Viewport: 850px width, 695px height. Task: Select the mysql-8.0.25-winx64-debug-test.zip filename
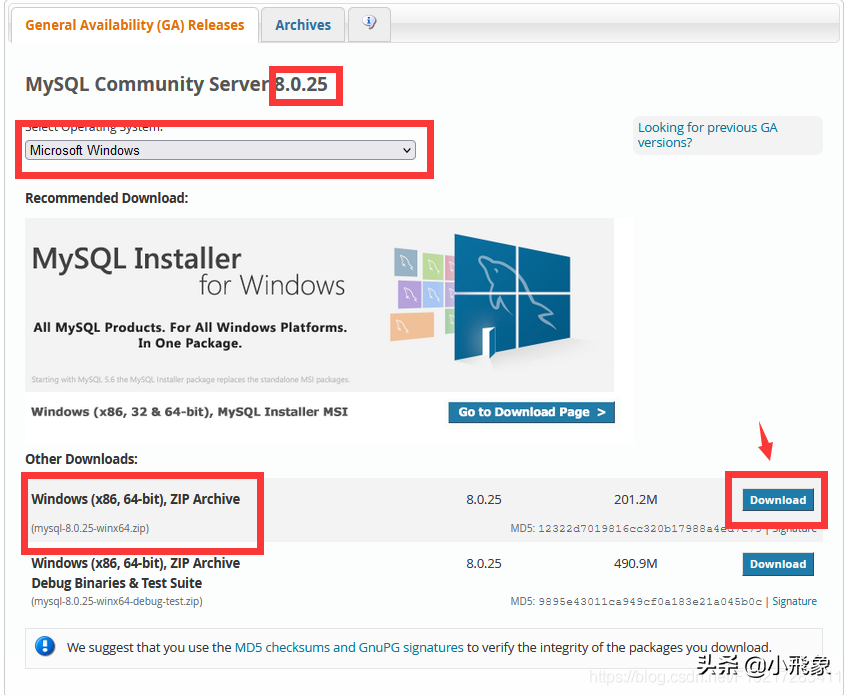pyautogui.click(x=117, y=601)
